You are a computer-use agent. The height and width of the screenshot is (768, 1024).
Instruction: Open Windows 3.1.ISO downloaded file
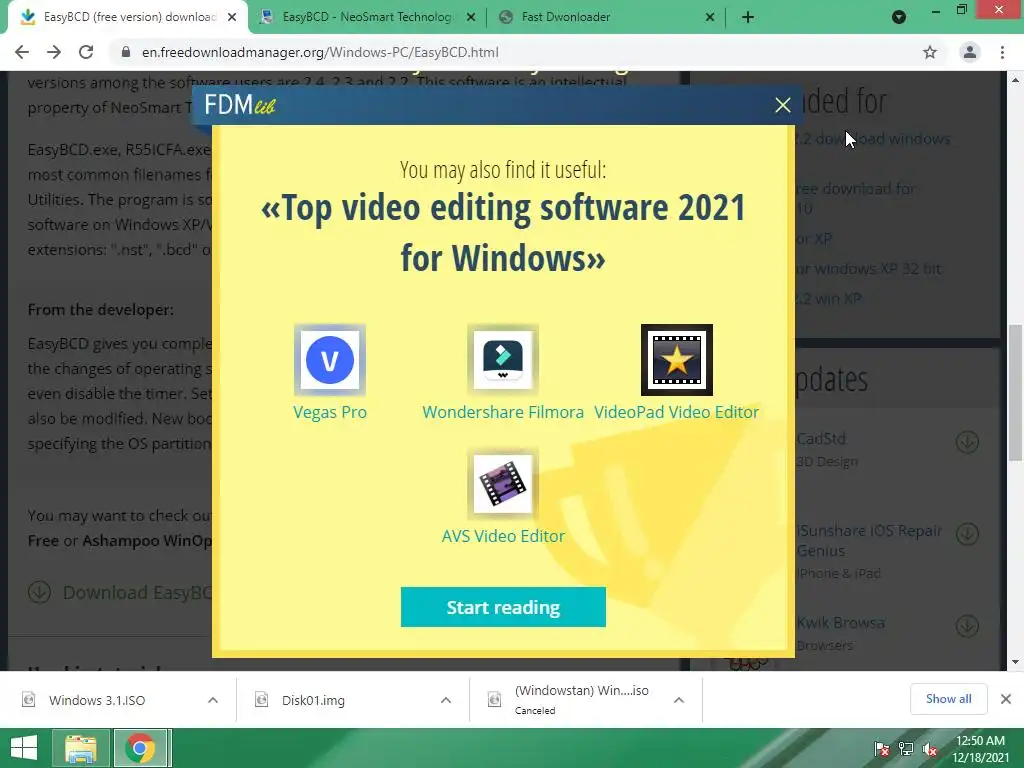(97, 700)
